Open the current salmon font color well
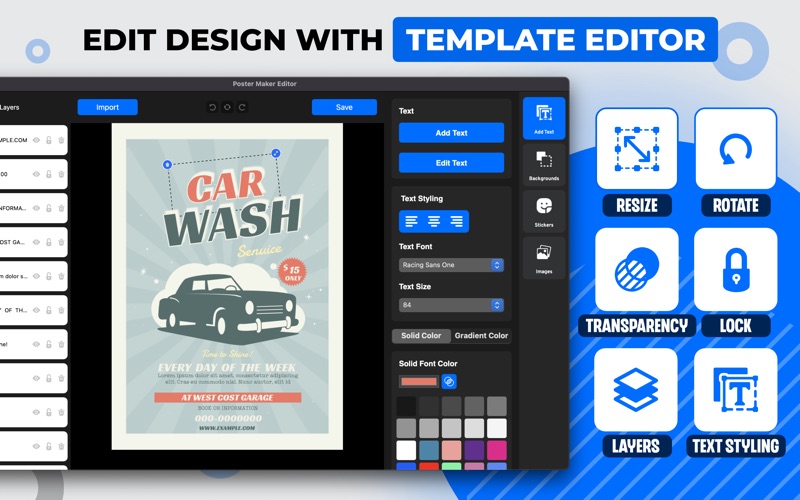This screenshot has width=800, height=500. click(419, 382)
